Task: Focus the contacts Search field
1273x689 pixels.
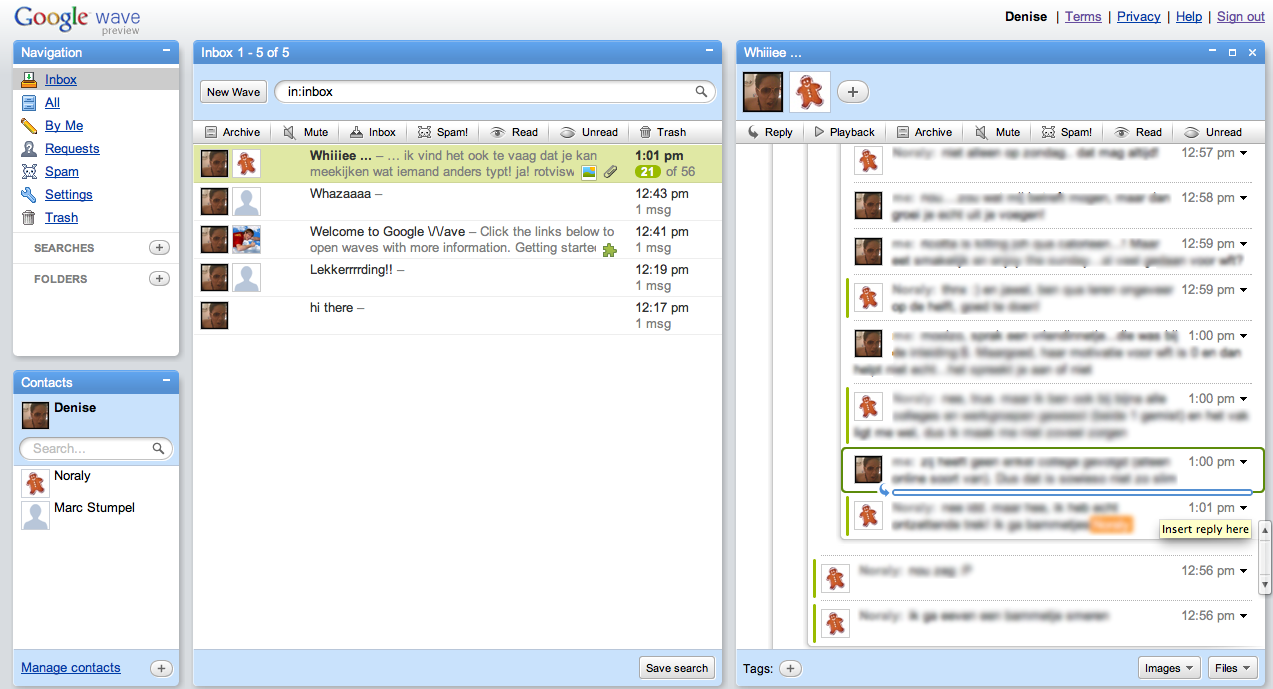Action: coord(96,449)
